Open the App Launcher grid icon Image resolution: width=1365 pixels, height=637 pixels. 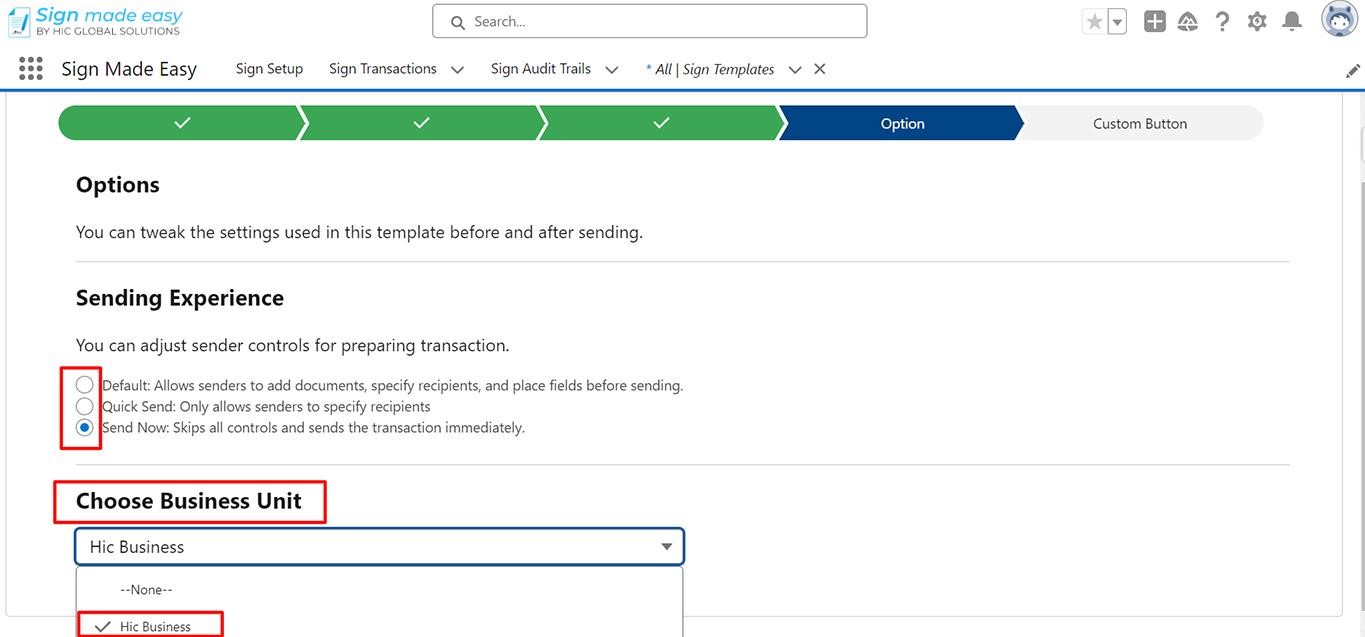31,68
